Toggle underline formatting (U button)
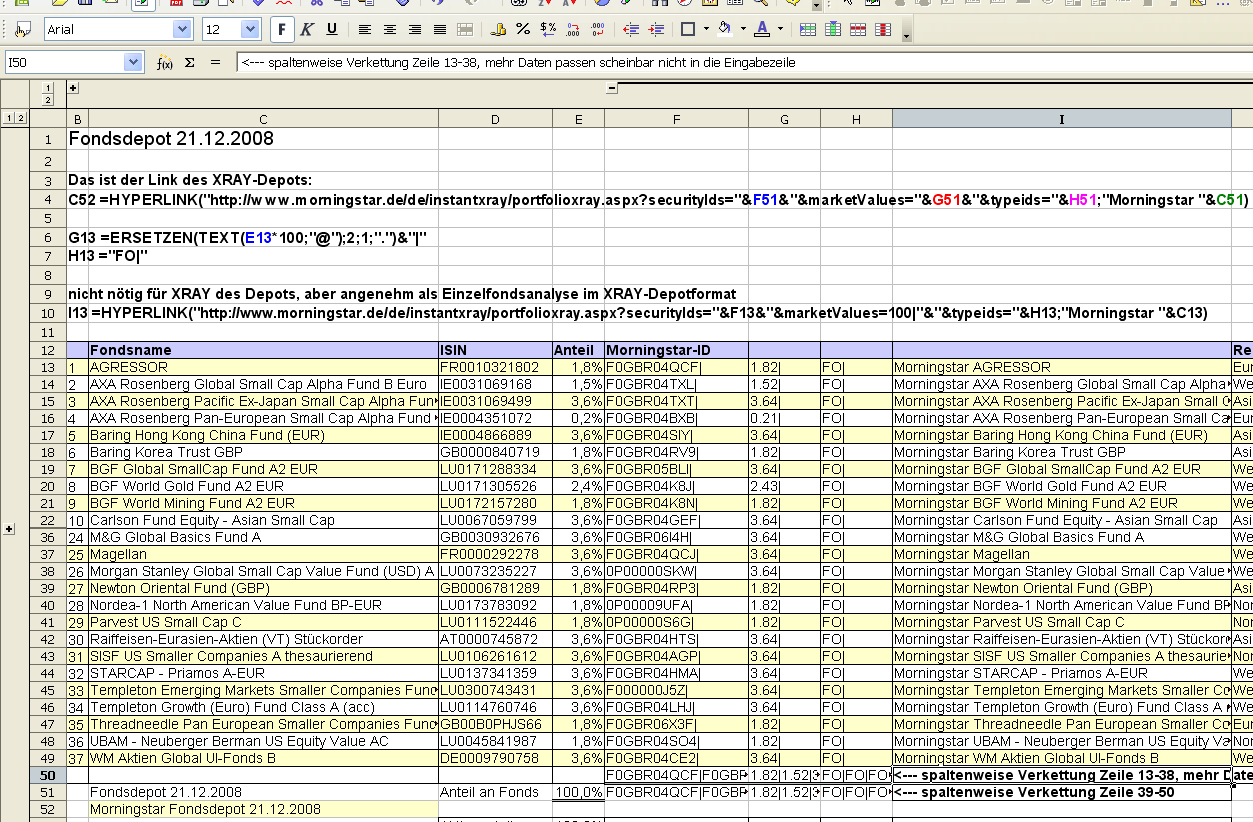1253x822 pixels. pos(332,30)
